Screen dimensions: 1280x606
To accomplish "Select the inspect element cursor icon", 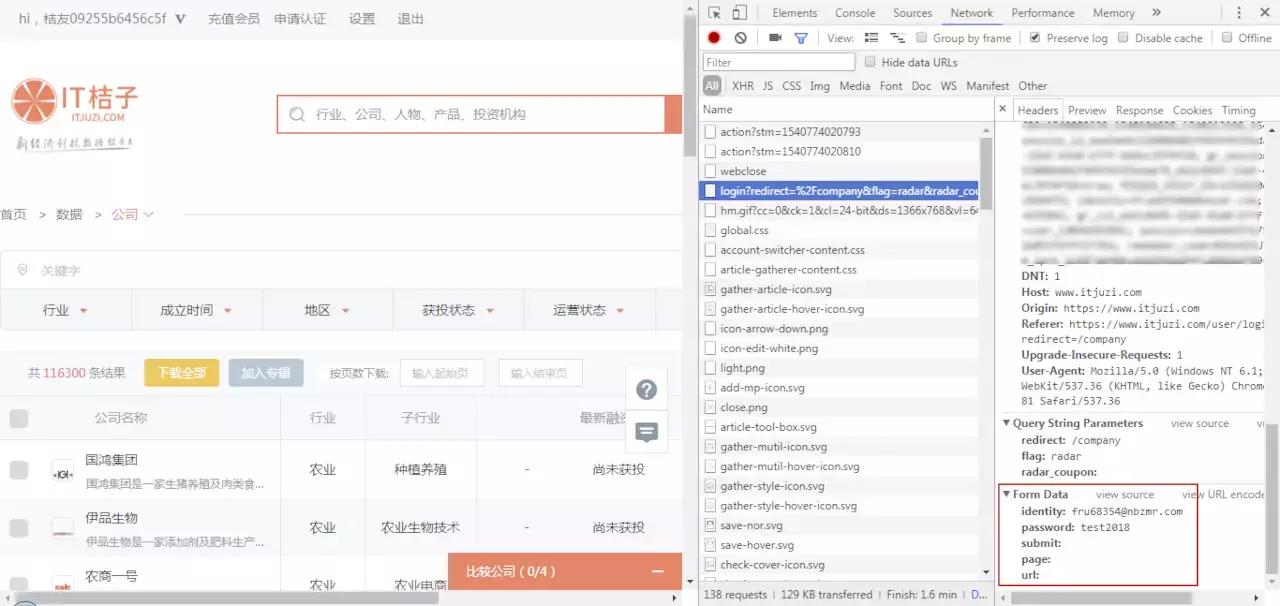I will point(715,13).
